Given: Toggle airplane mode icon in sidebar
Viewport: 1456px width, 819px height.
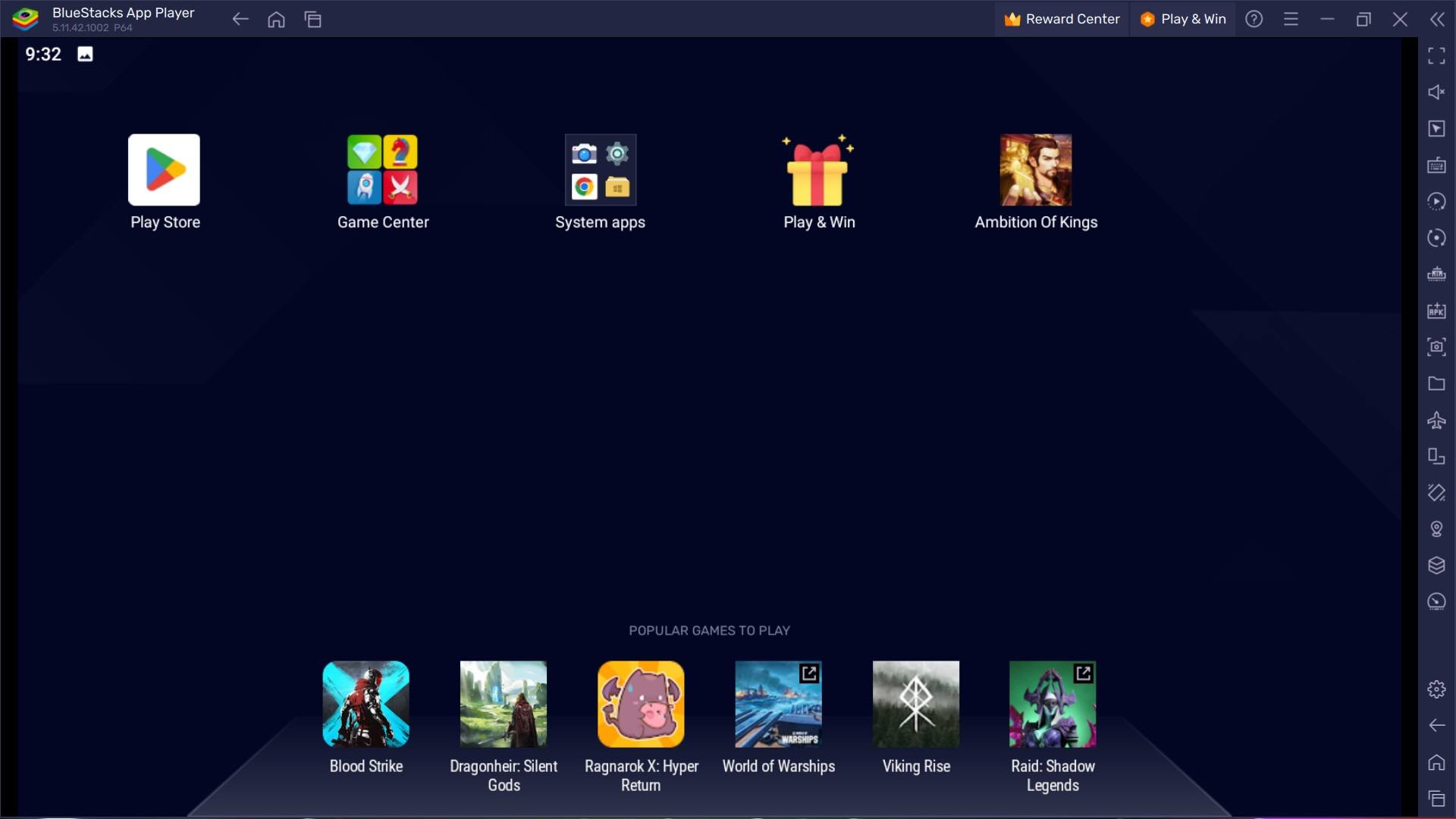Looking at the screenshot, I should 1436,419.
